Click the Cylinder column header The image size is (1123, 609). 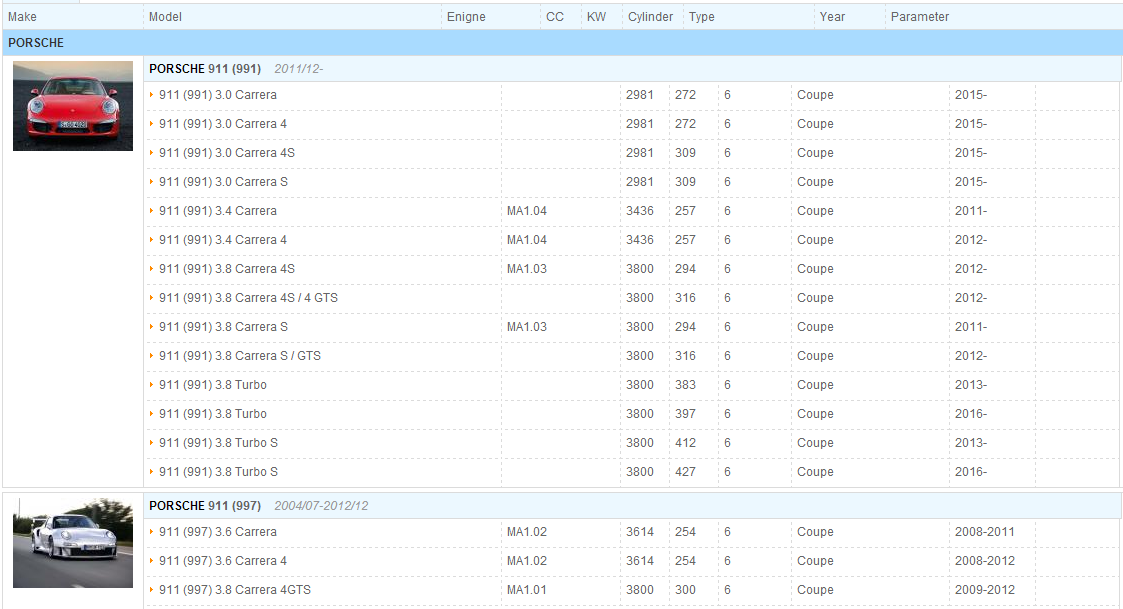650,16
